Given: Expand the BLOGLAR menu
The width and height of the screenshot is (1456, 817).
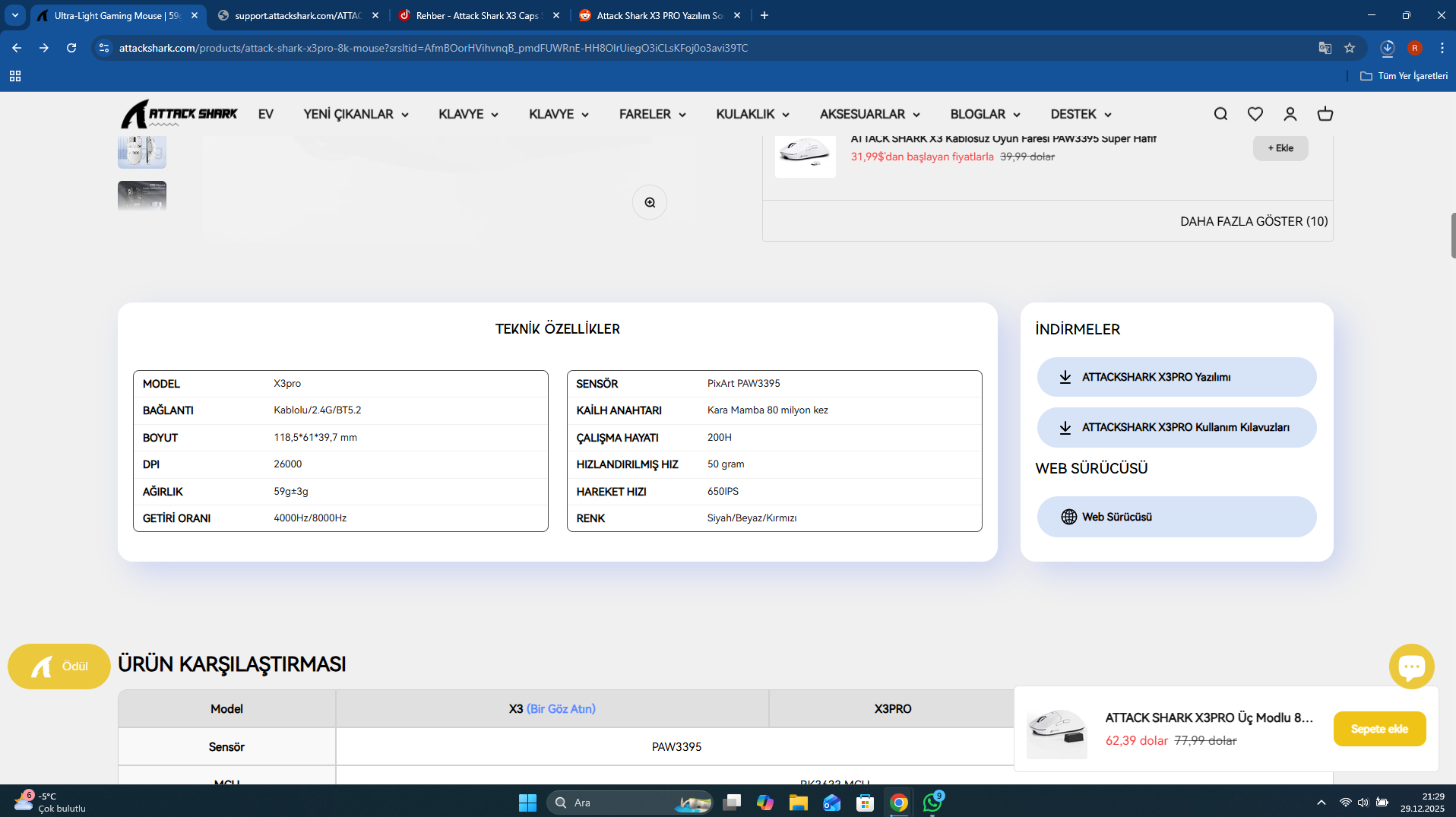Looking at the screenshot, I should coord(985,114).
